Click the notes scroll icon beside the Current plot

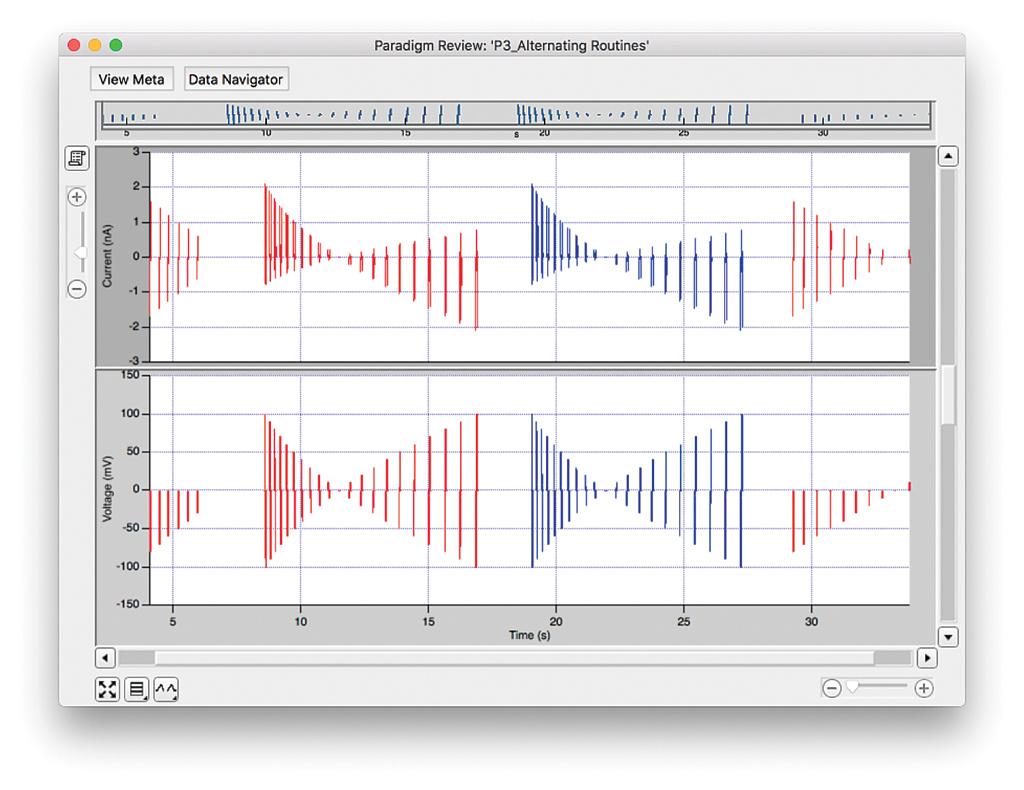(x=76, y=158)
